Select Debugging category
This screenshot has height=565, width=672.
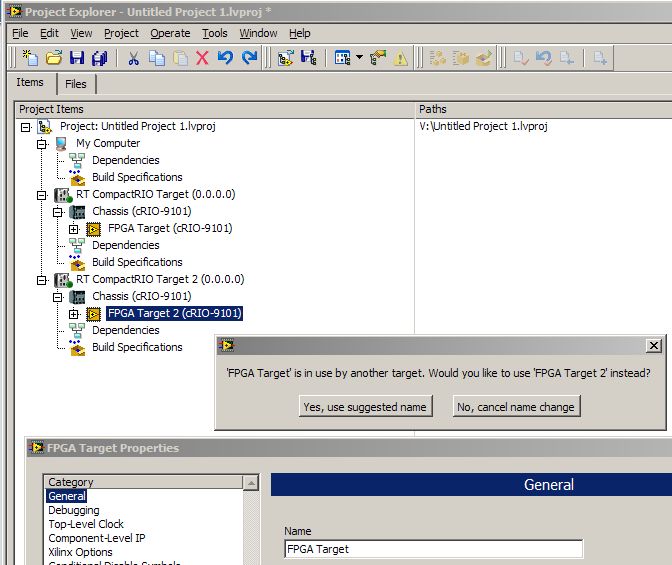[x=74, y=511]
